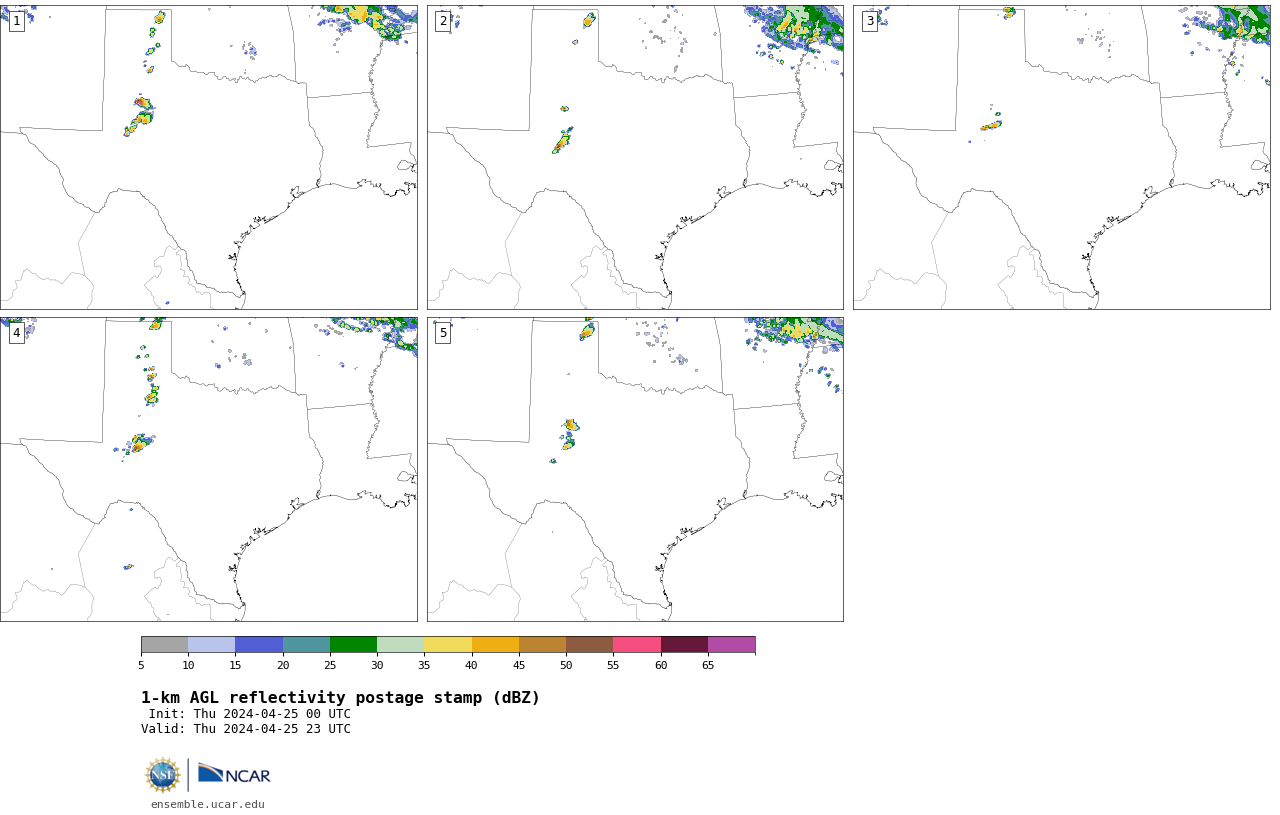Viewport: 1280px width, 815px height.
Task: Open ensemble member 4 map panel
Action: click(x=208, y=469)
